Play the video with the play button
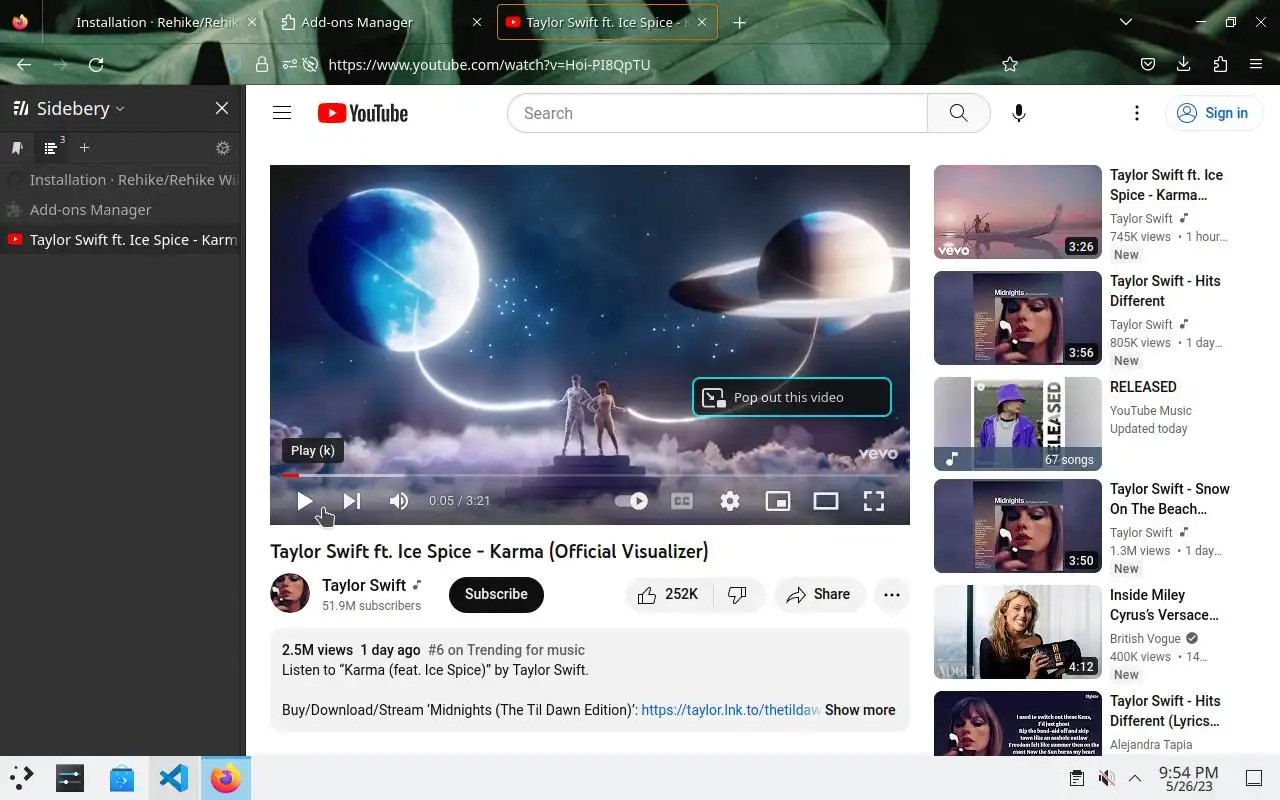 coord(305,501)
